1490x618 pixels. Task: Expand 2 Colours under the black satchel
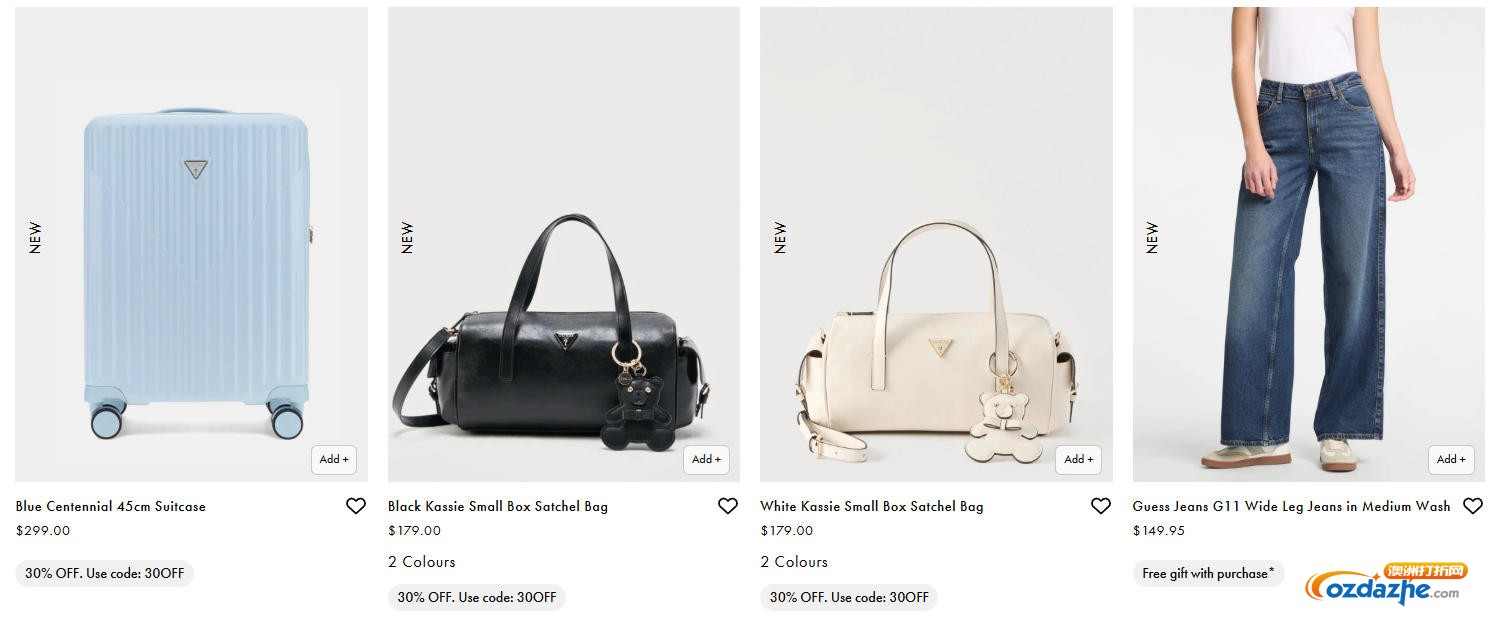point(422,562)
